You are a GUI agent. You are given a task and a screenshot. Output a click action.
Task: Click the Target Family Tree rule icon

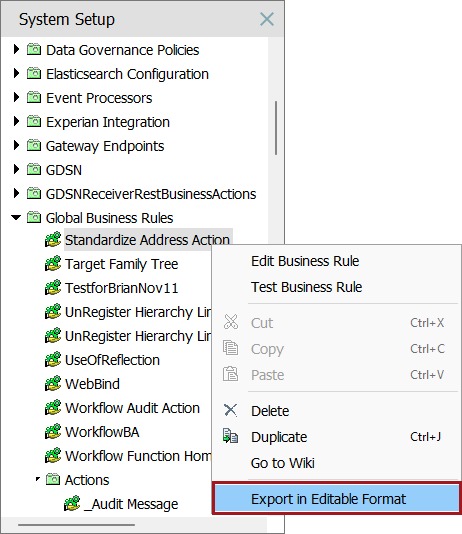[x=53, y=264]
